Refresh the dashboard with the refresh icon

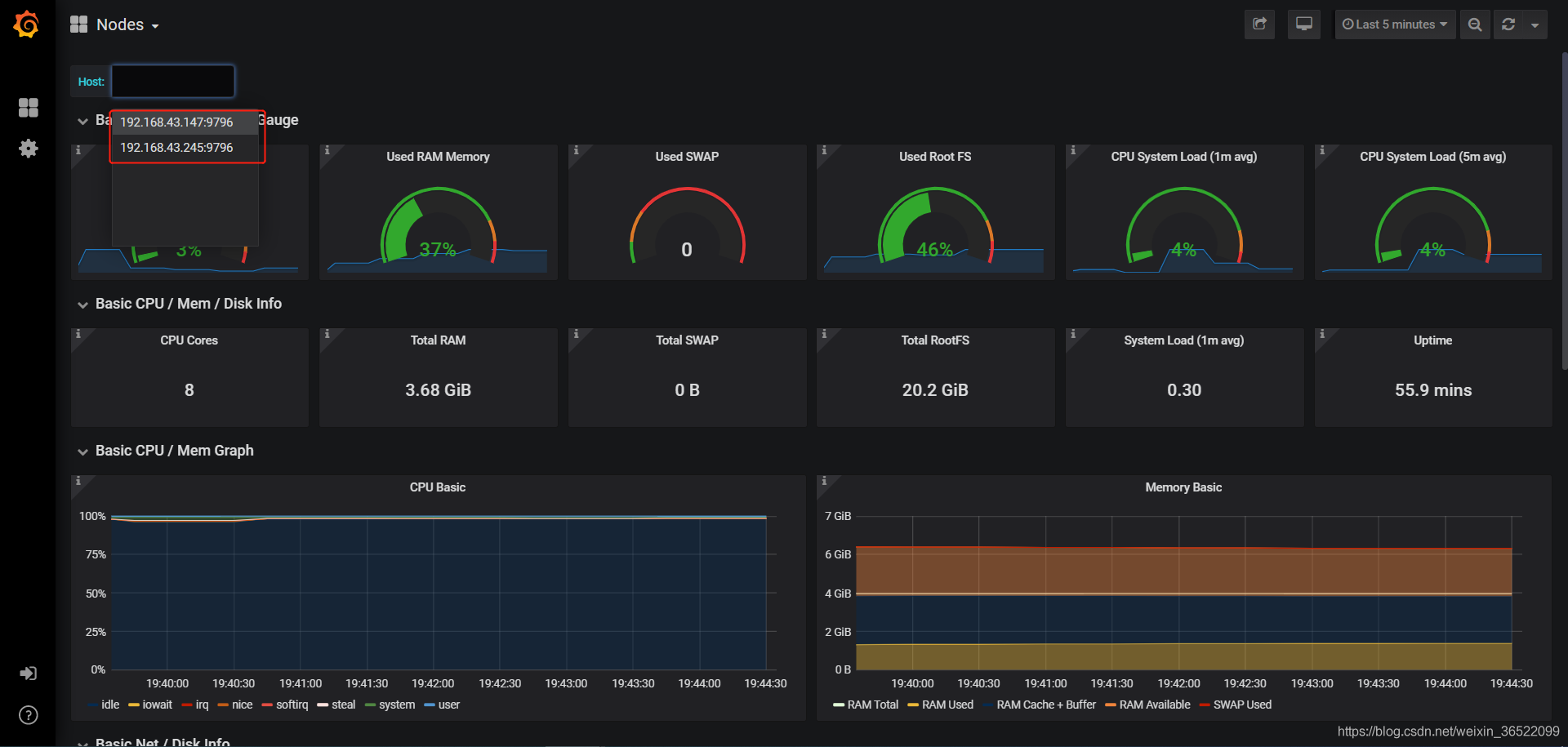pyautogui.click(x=1508, y=24)
